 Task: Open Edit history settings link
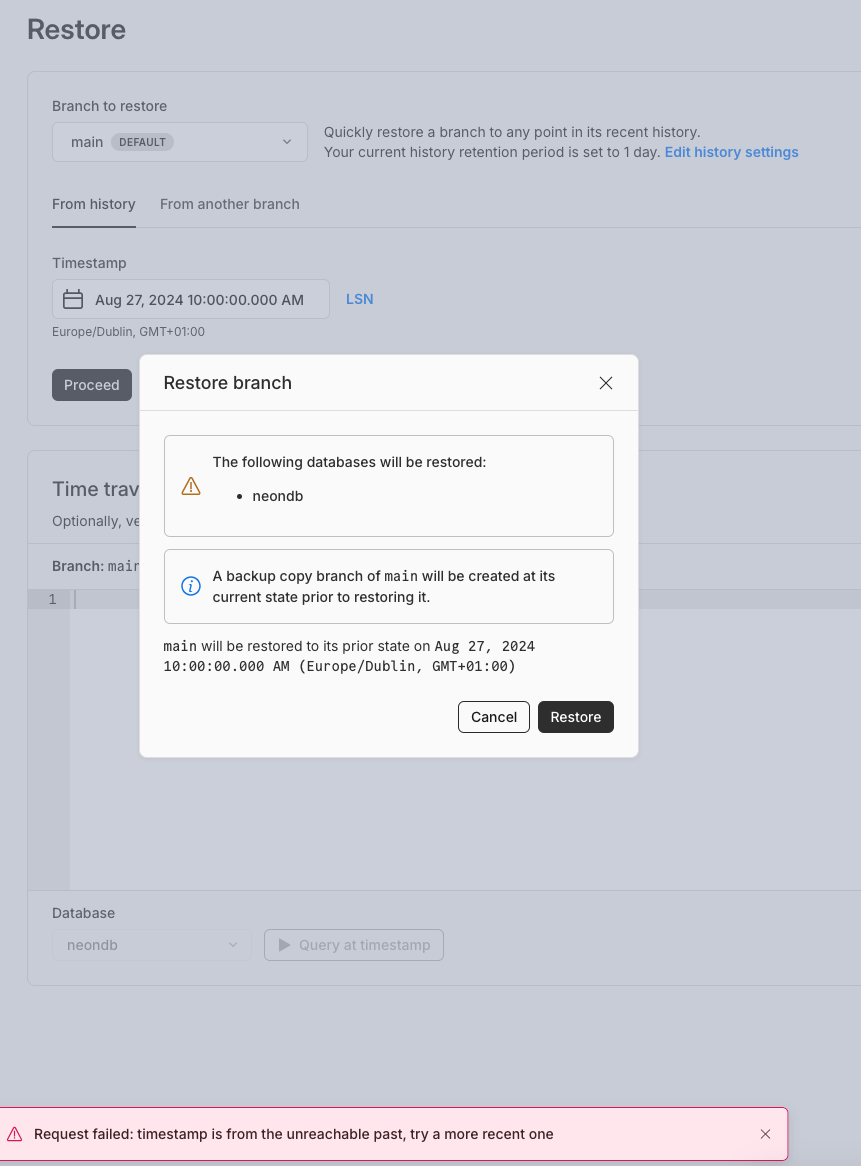click(731, 152)
